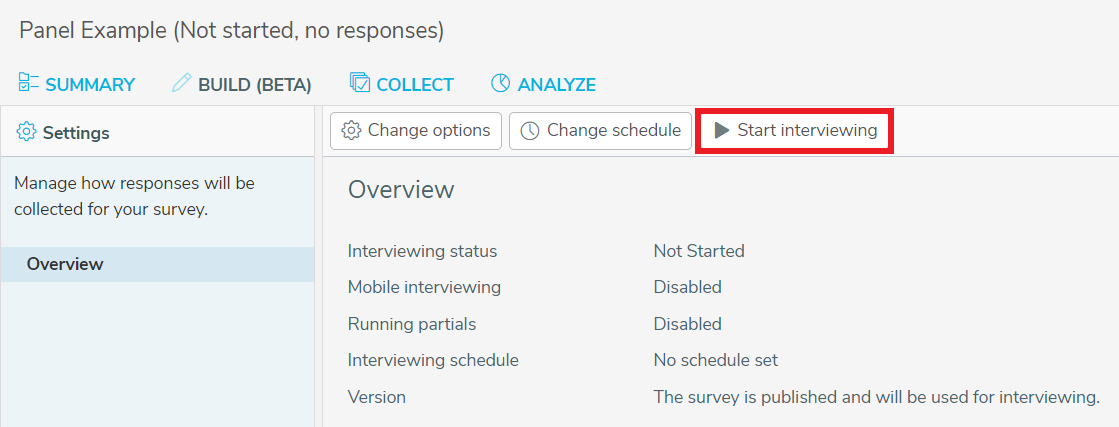Click the Change options button
Viewport: 1119px width, 427px height.
(x=416, y=131)
